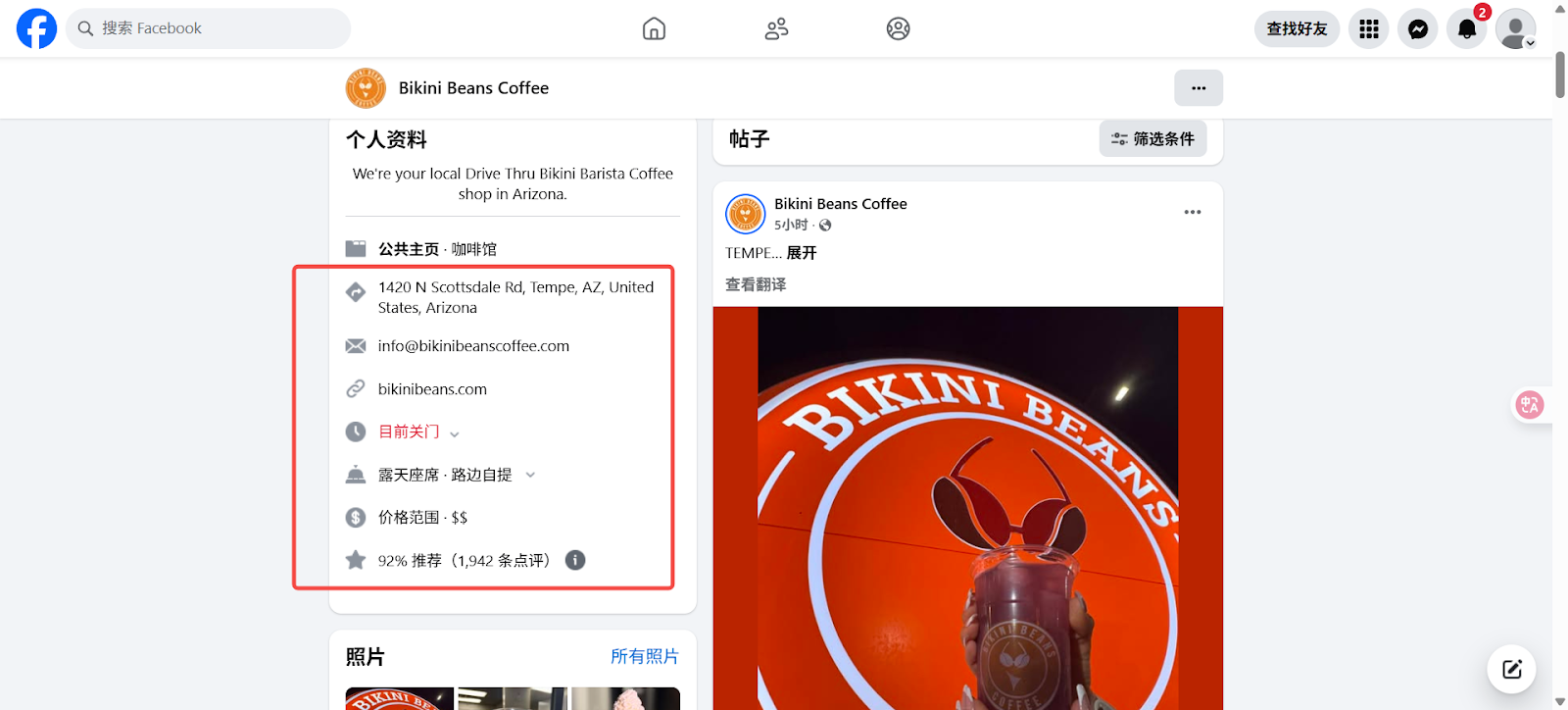The image size is (1568, 710).
Task: Open the Friends tab icon
Action: [776, 28]
